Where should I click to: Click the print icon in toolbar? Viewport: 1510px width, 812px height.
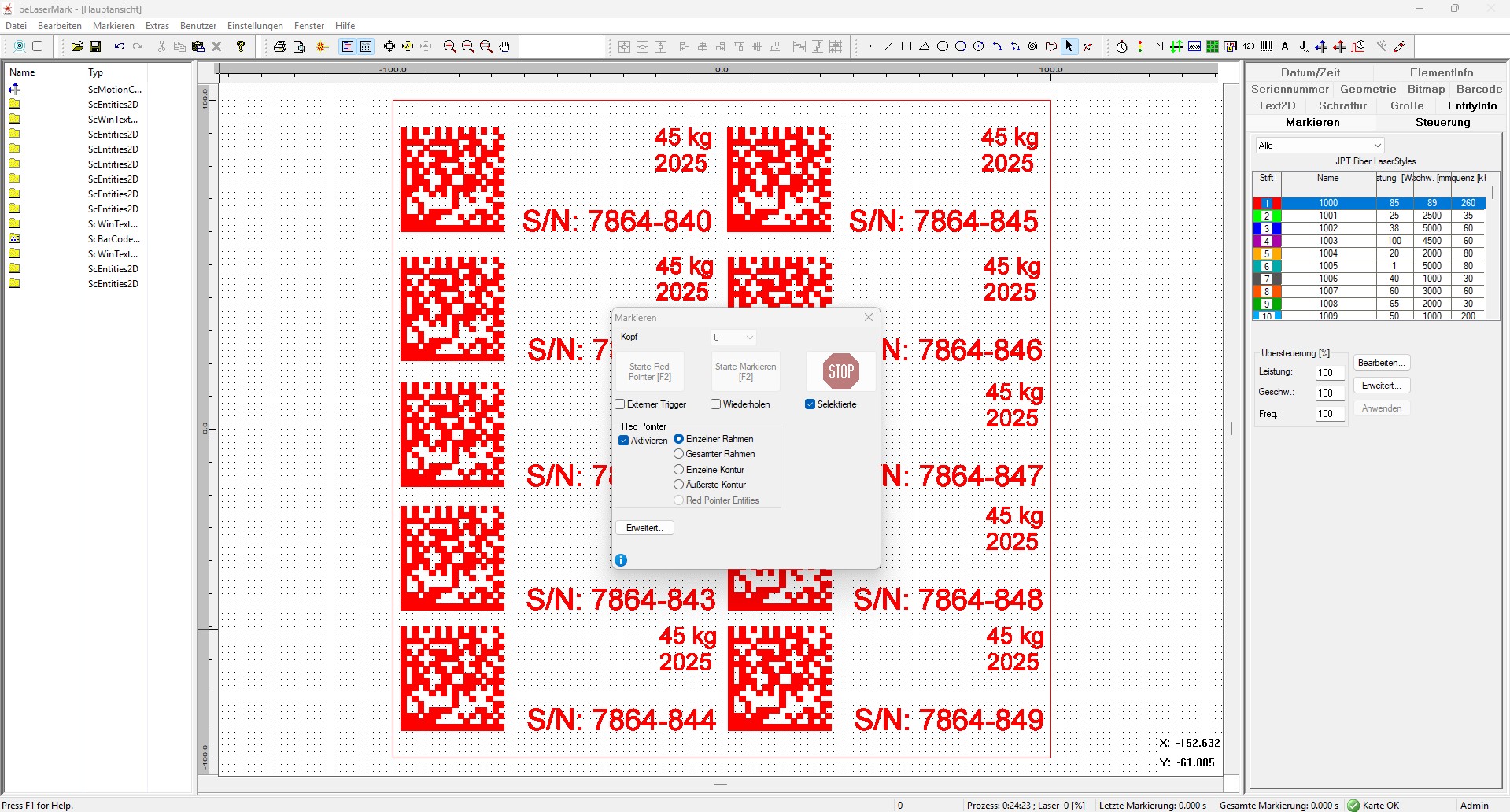(x=279, y=46)
